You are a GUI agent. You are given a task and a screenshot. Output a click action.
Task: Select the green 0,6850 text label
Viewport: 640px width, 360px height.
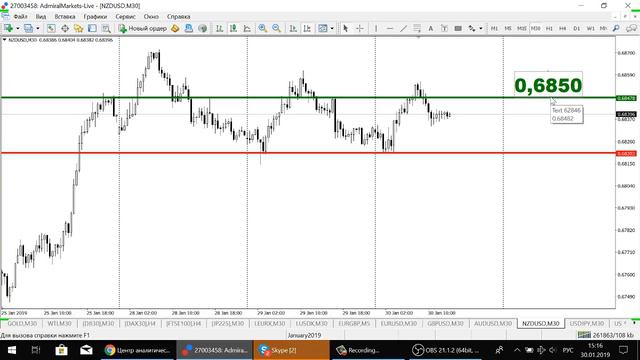point(548,85)
